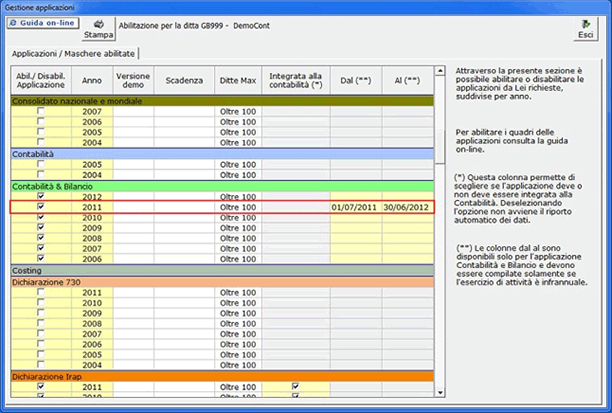Open the Guida on-line help button
Viewport: 612px width, 413px height.
pos(43,23)
